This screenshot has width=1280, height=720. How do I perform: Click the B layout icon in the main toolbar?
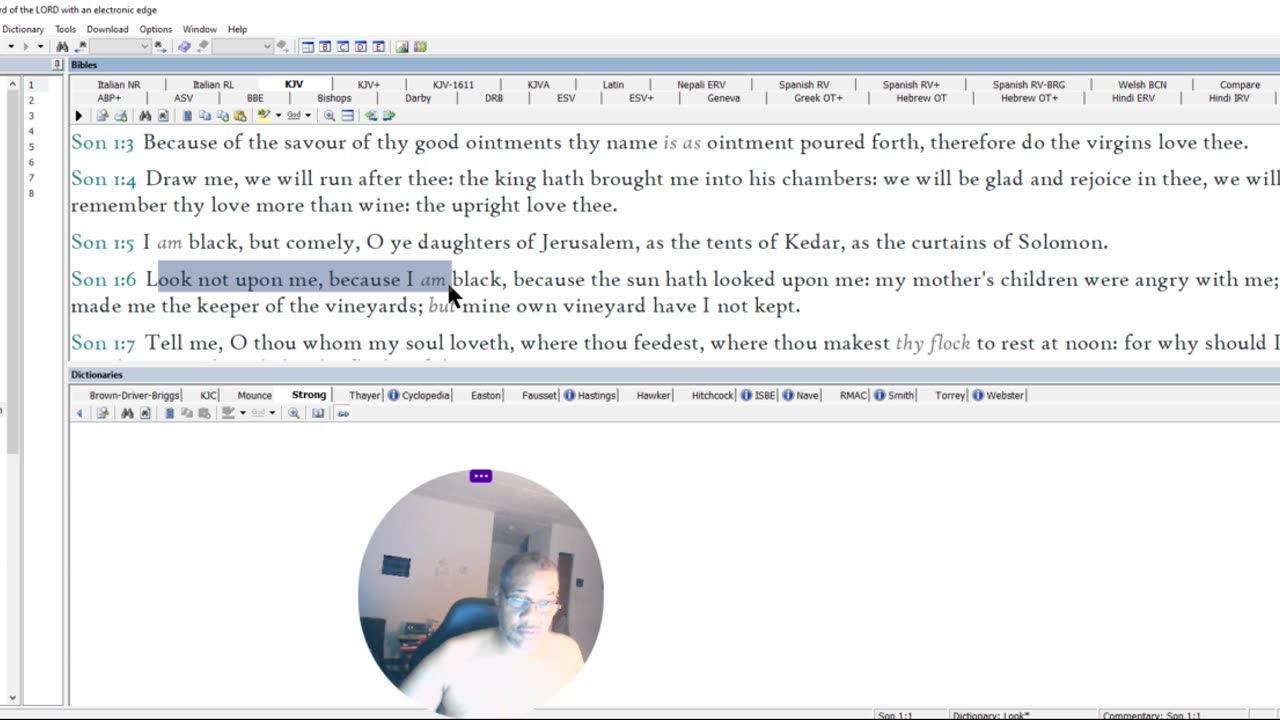pos(325,47)
